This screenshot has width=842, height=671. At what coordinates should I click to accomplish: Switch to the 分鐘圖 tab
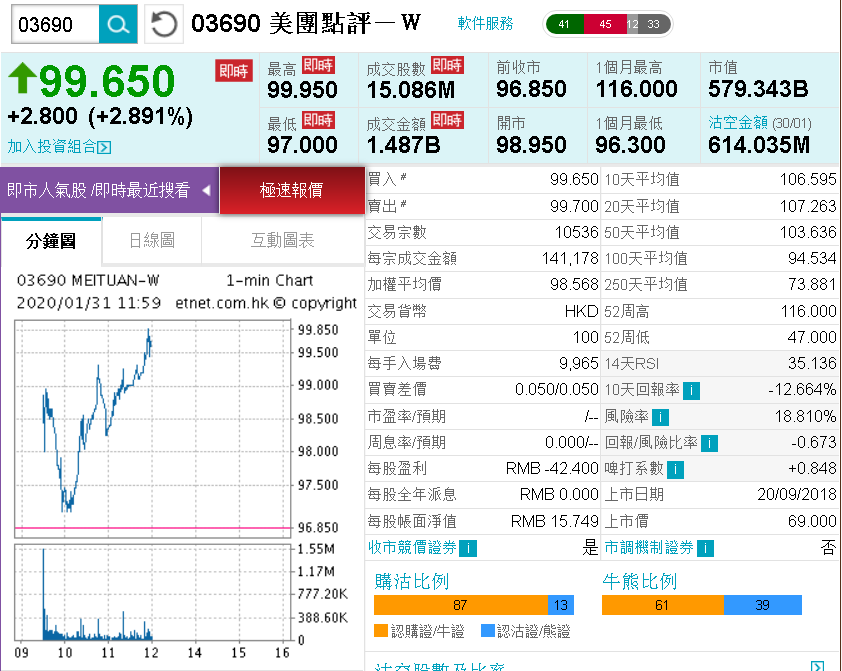point(51,240)
